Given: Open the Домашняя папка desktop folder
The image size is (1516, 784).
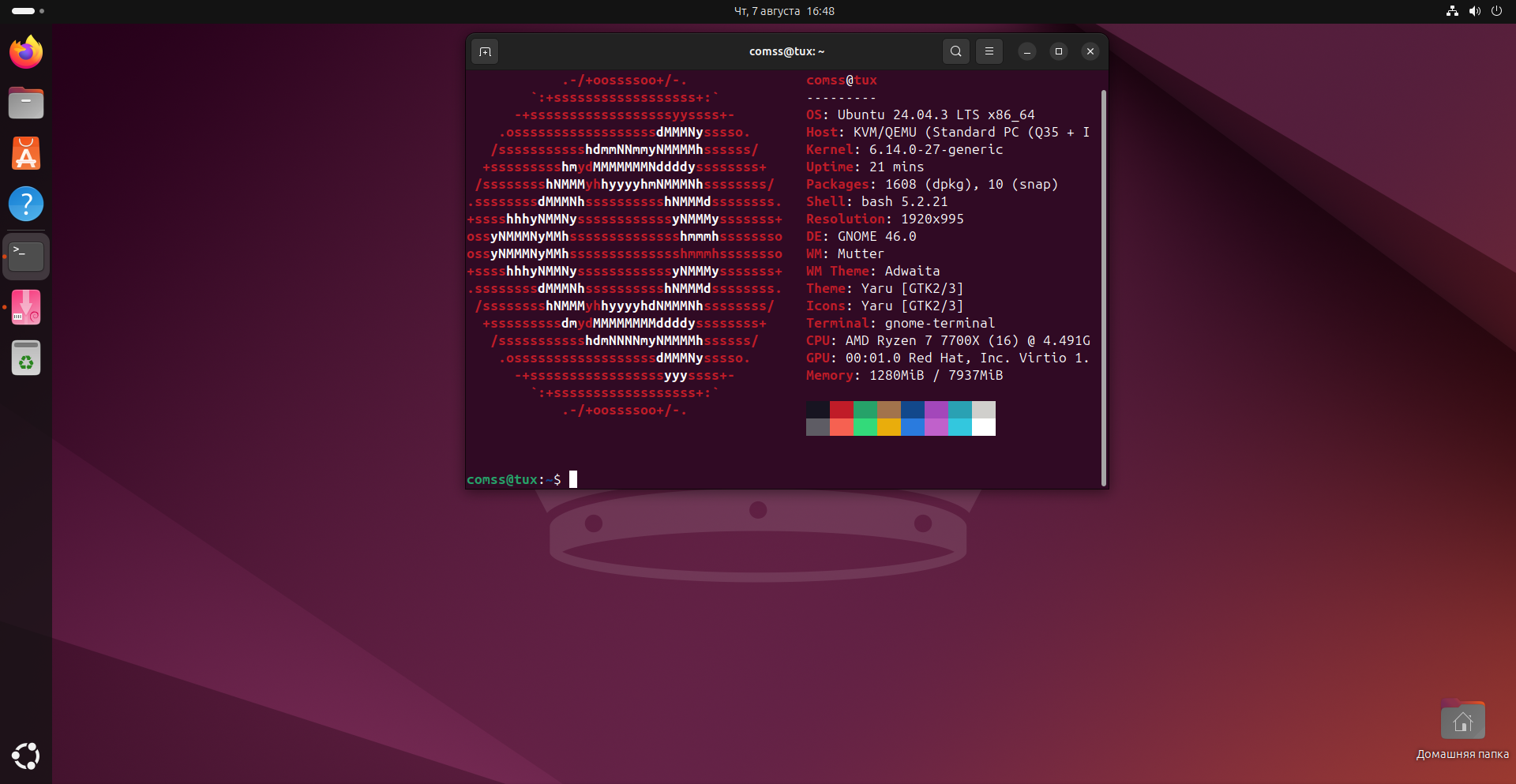Looking at the screenshot, I should pyautogui.click(x=1462, y=730).
